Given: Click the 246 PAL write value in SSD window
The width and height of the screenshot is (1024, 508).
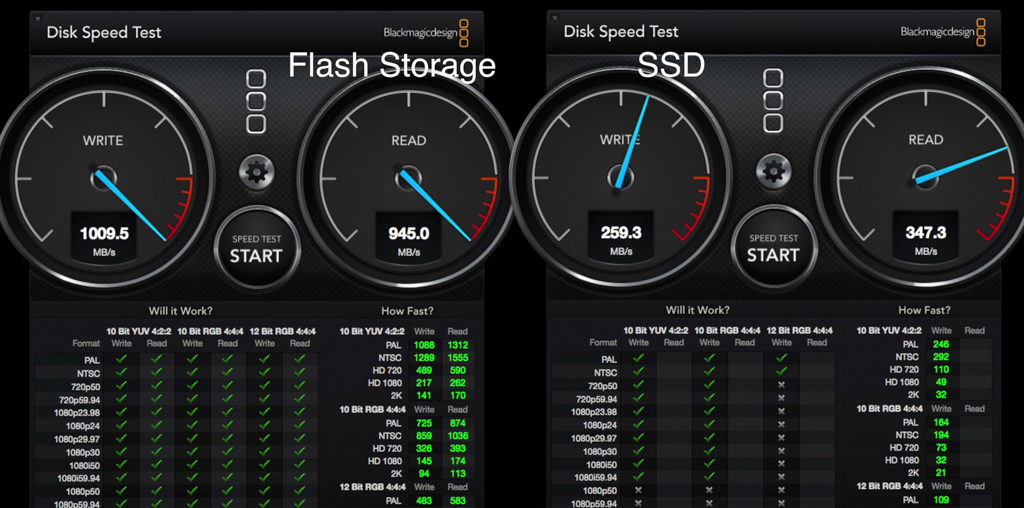Looking at the screenshot, I should [941, 344].
